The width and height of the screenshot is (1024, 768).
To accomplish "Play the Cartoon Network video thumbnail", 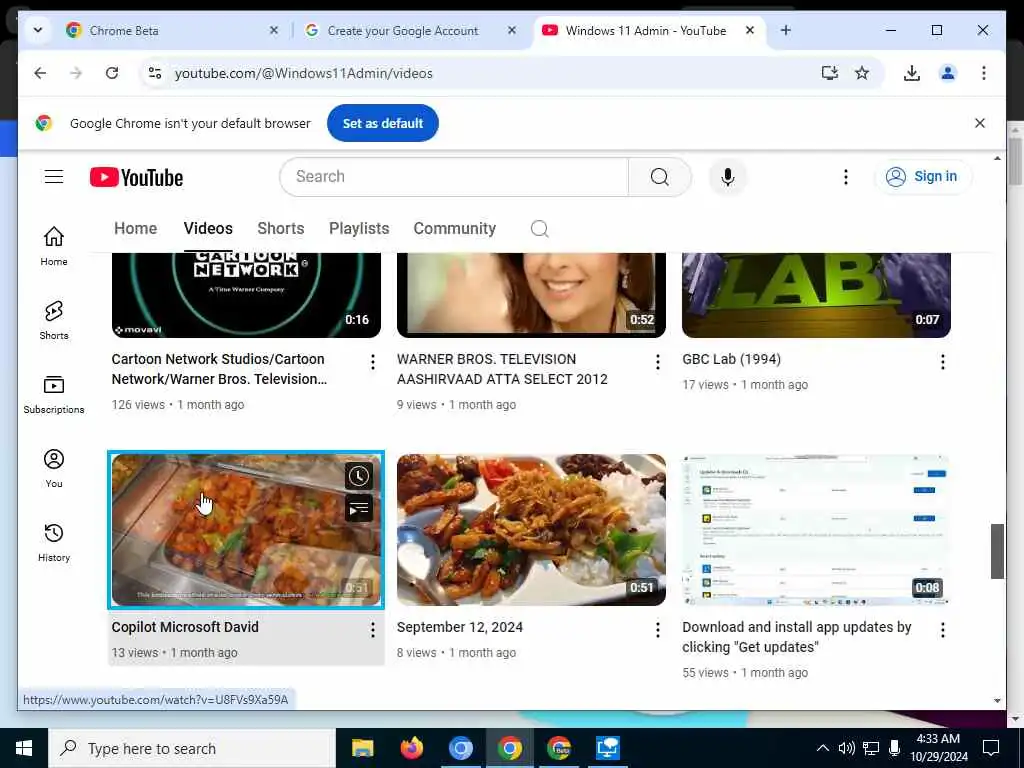I will [246, 295].
